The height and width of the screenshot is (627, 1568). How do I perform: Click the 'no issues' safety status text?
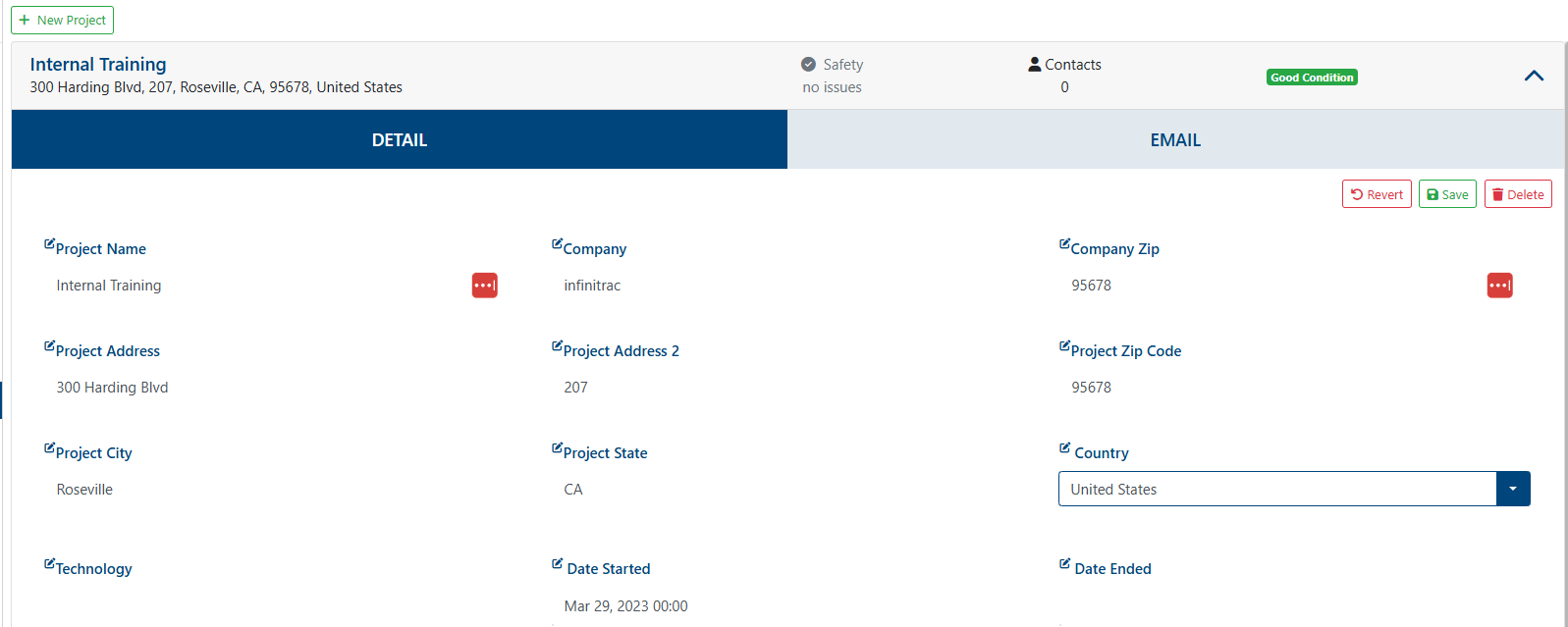pyautogui.click(x=832, y=87)
